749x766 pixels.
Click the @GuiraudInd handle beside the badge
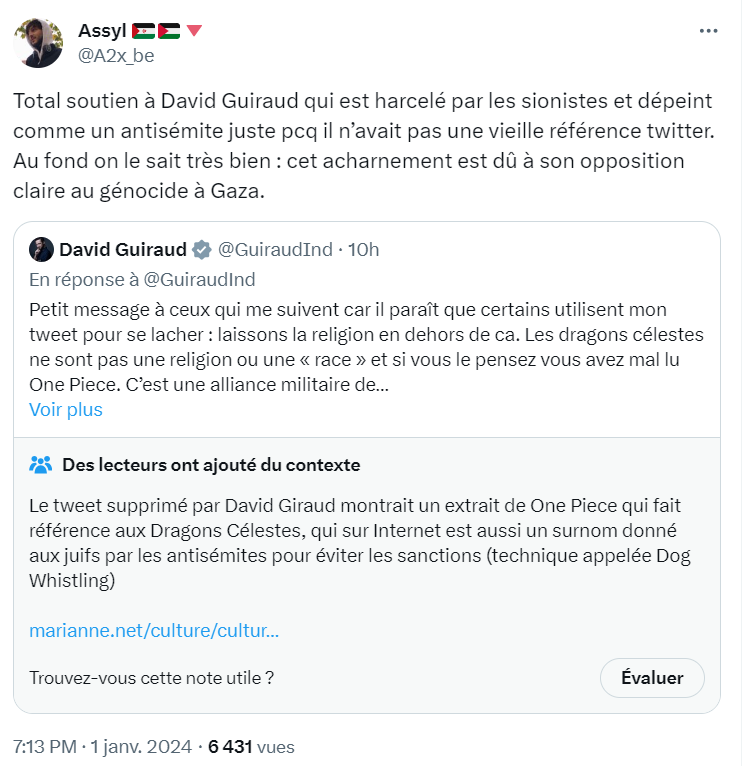coord(275,249)
